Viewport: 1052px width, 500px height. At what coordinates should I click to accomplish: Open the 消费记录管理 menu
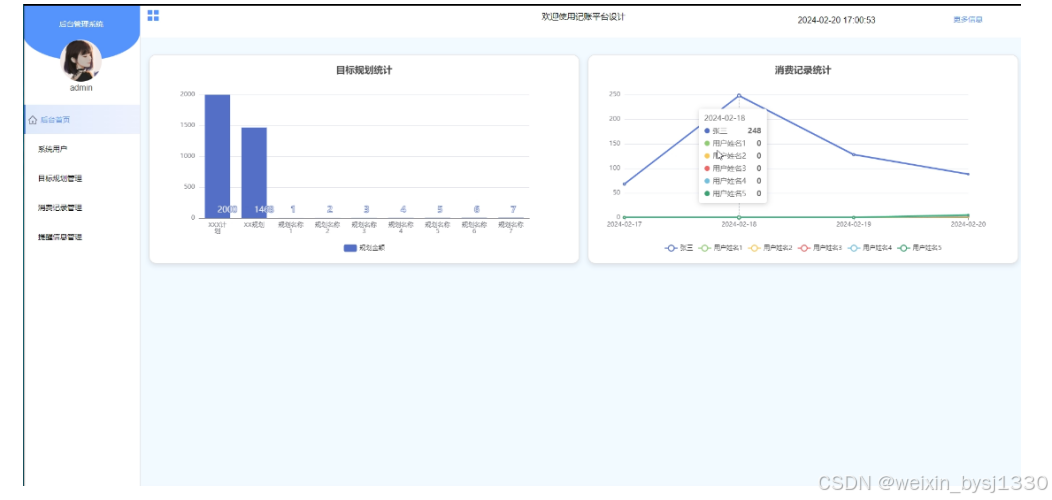coord(82,208)
